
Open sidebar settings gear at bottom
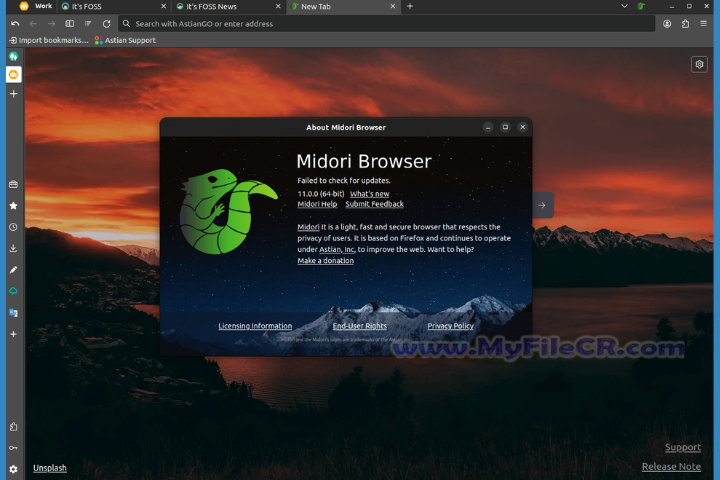[x=13, y=469]
